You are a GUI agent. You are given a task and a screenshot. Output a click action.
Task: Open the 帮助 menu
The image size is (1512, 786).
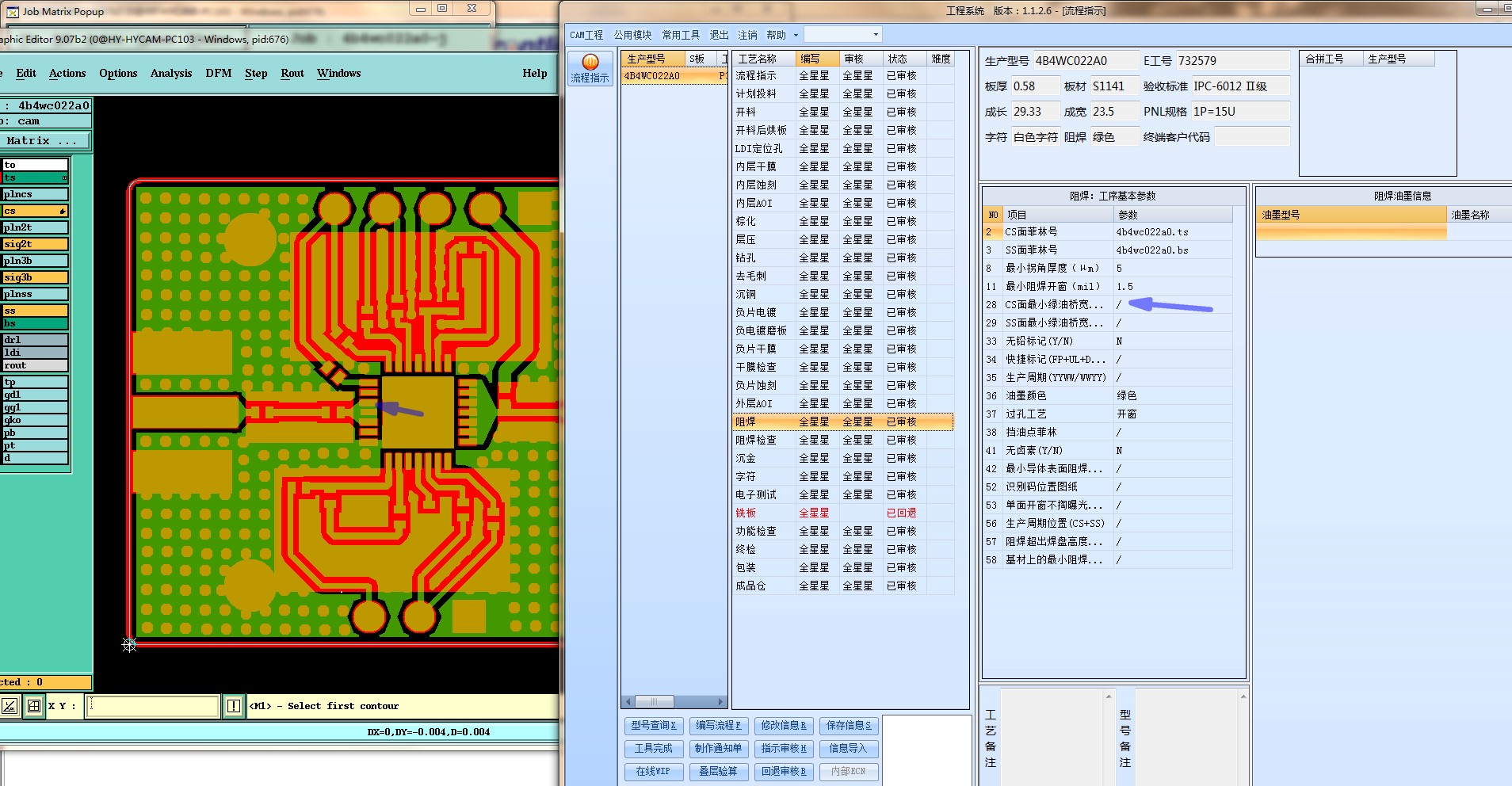pos(777,35)
